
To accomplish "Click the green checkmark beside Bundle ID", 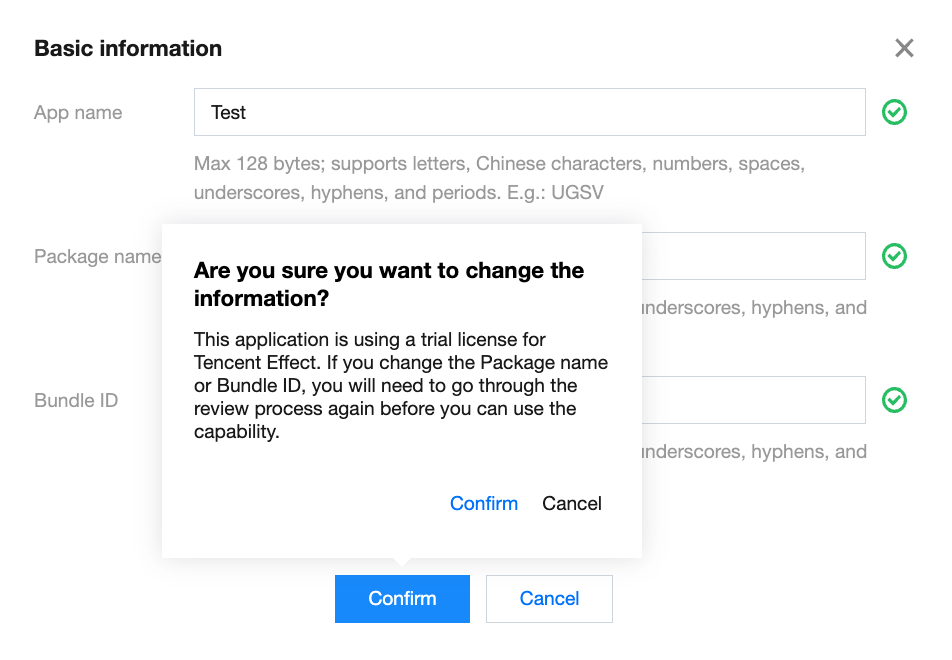I will 894,400.
